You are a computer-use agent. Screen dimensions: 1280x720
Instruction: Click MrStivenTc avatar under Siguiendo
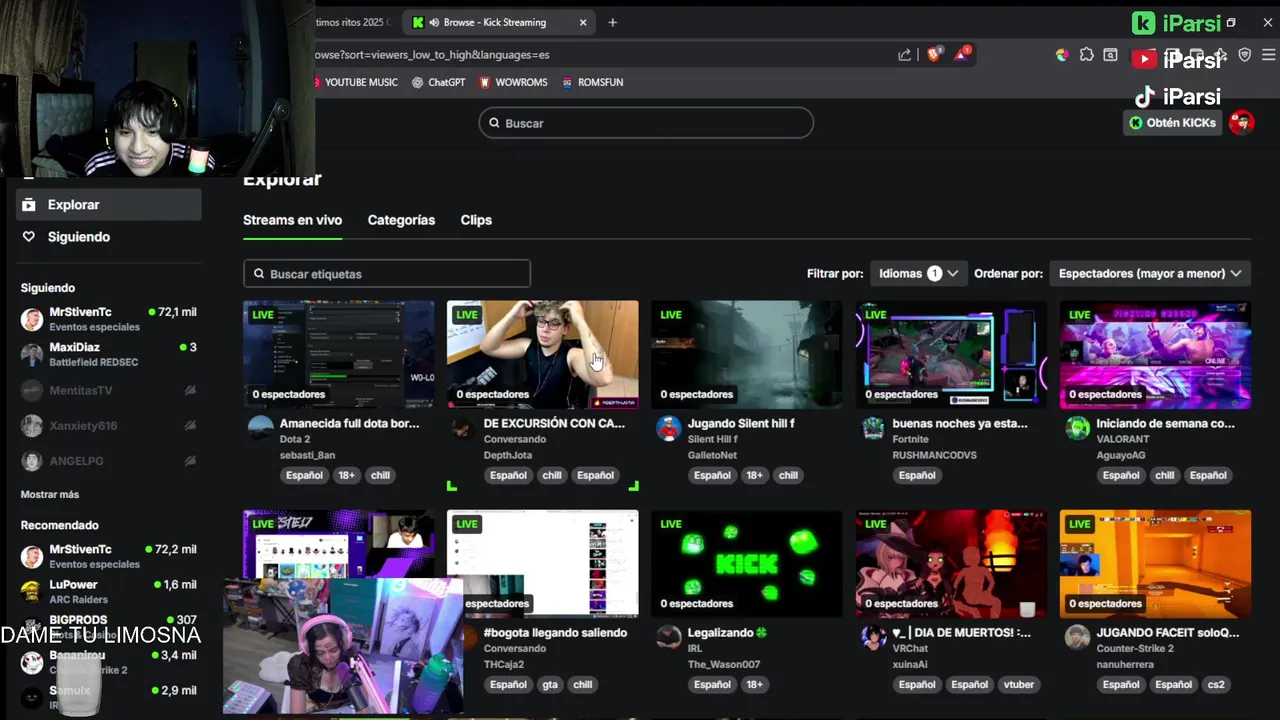click(x=32, y=319)
